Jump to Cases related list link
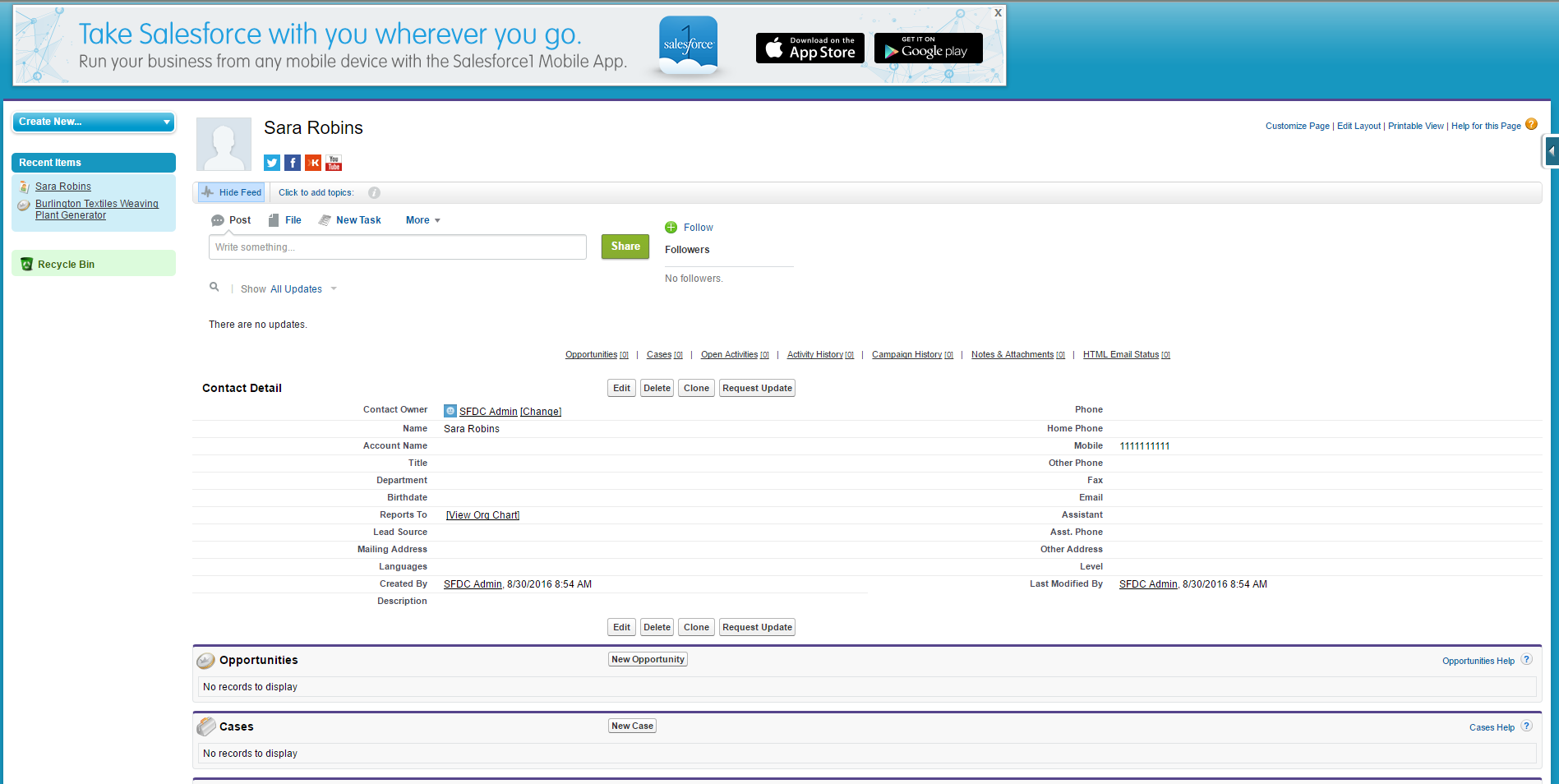The image size is (1559, 784). [x=665, y=355]
